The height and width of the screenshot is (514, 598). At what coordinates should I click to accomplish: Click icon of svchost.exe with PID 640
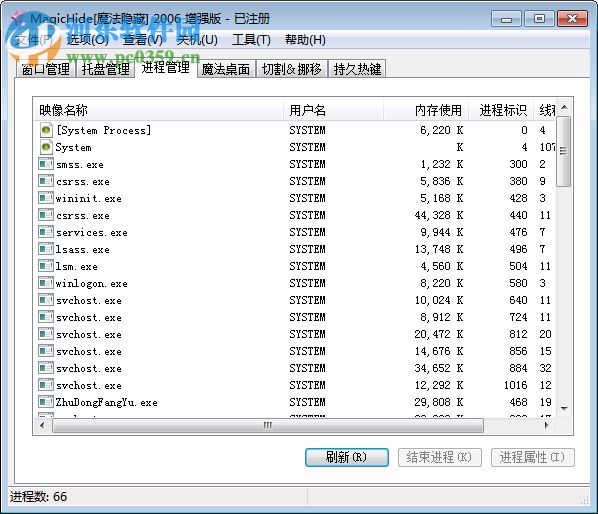[x=46, y=300]
